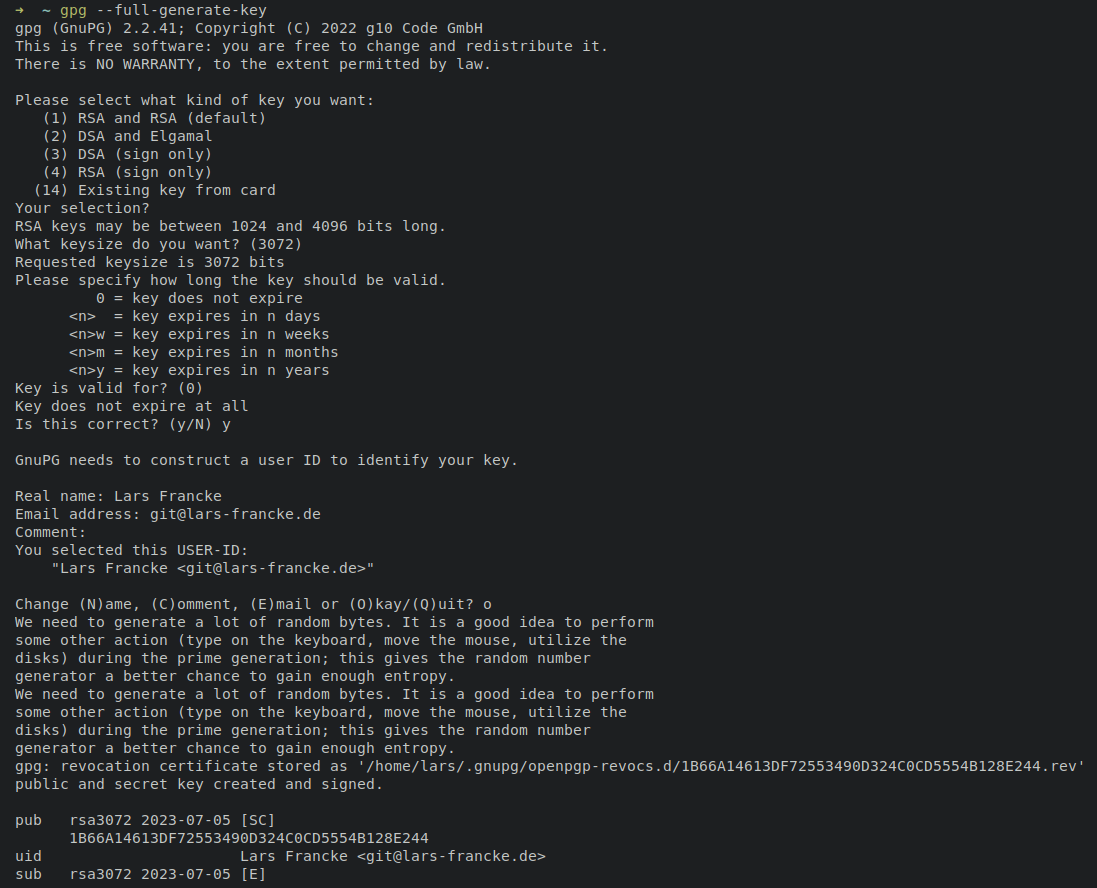Viewport: 1097px width, 888px height.
Task: Click option (14) Existing key from card
Action: 155,190
